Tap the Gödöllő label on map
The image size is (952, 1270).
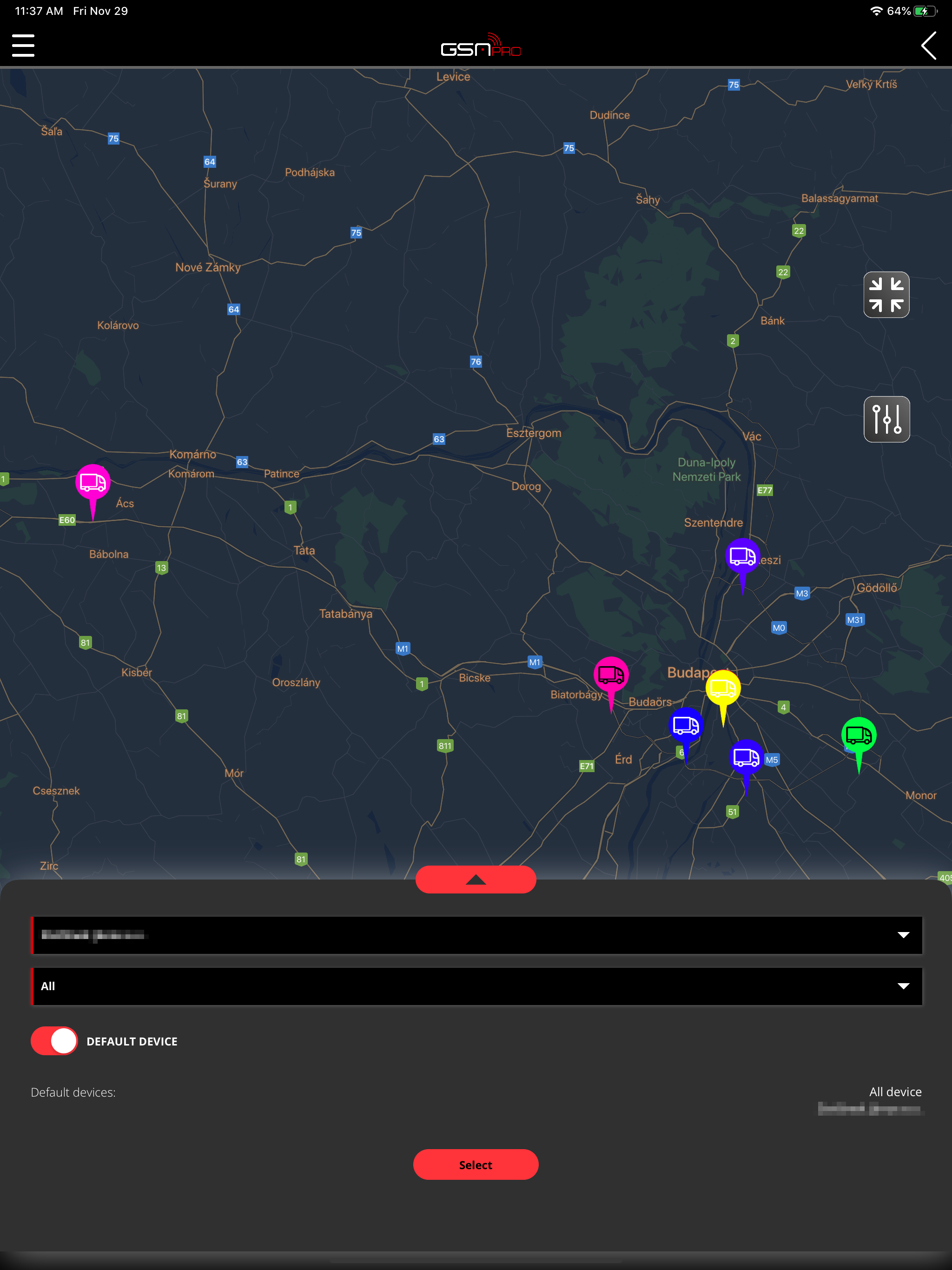point(876,587)
